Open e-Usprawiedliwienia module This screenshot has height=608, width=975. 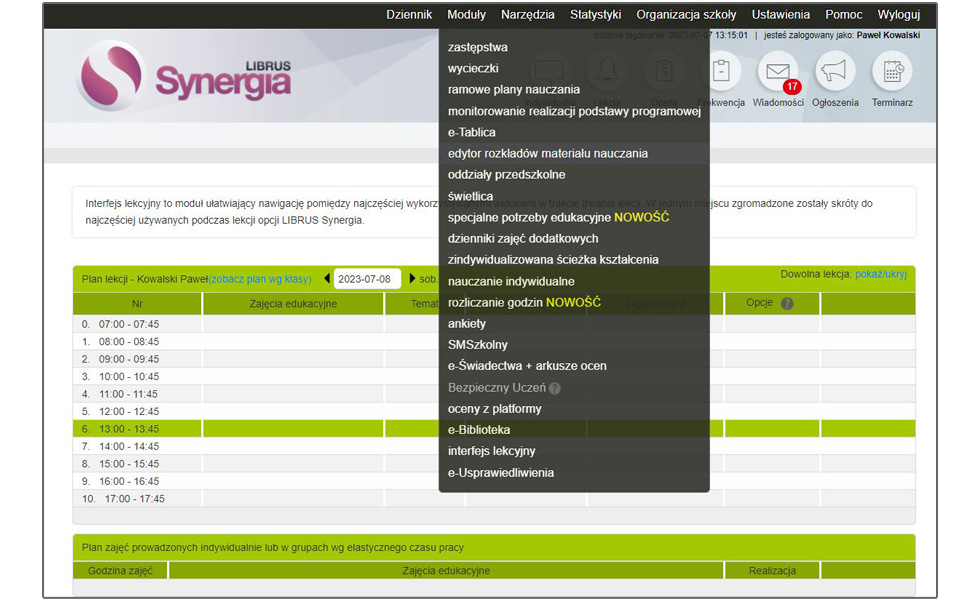pyautogui.click(x=501, y=473)
